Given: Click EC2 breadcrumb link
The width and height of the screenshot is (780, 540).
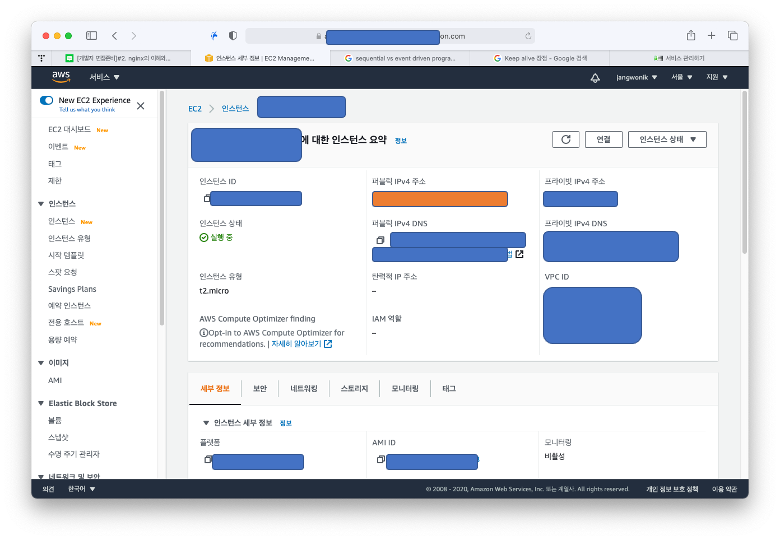Looking at the screenshot, I should [x=195, y=109].
